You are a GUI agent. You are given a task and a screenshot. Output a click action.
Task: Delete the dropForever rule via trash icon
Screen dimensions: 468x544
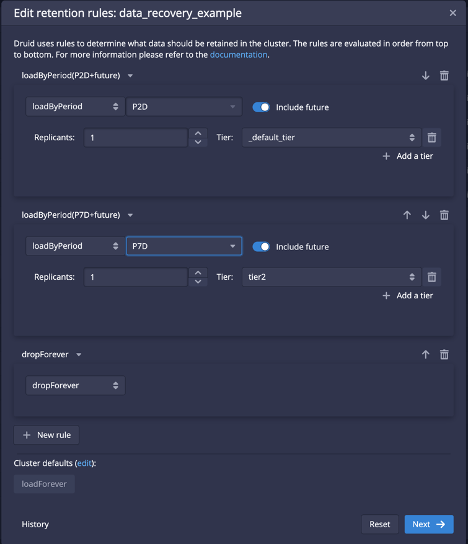click(444, 354)
